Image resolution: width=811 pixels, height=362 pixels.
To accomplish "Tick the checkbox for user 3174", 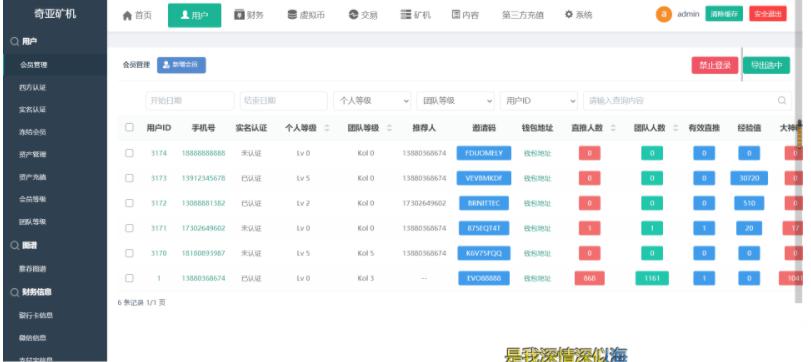I will [x=129, y=153].
